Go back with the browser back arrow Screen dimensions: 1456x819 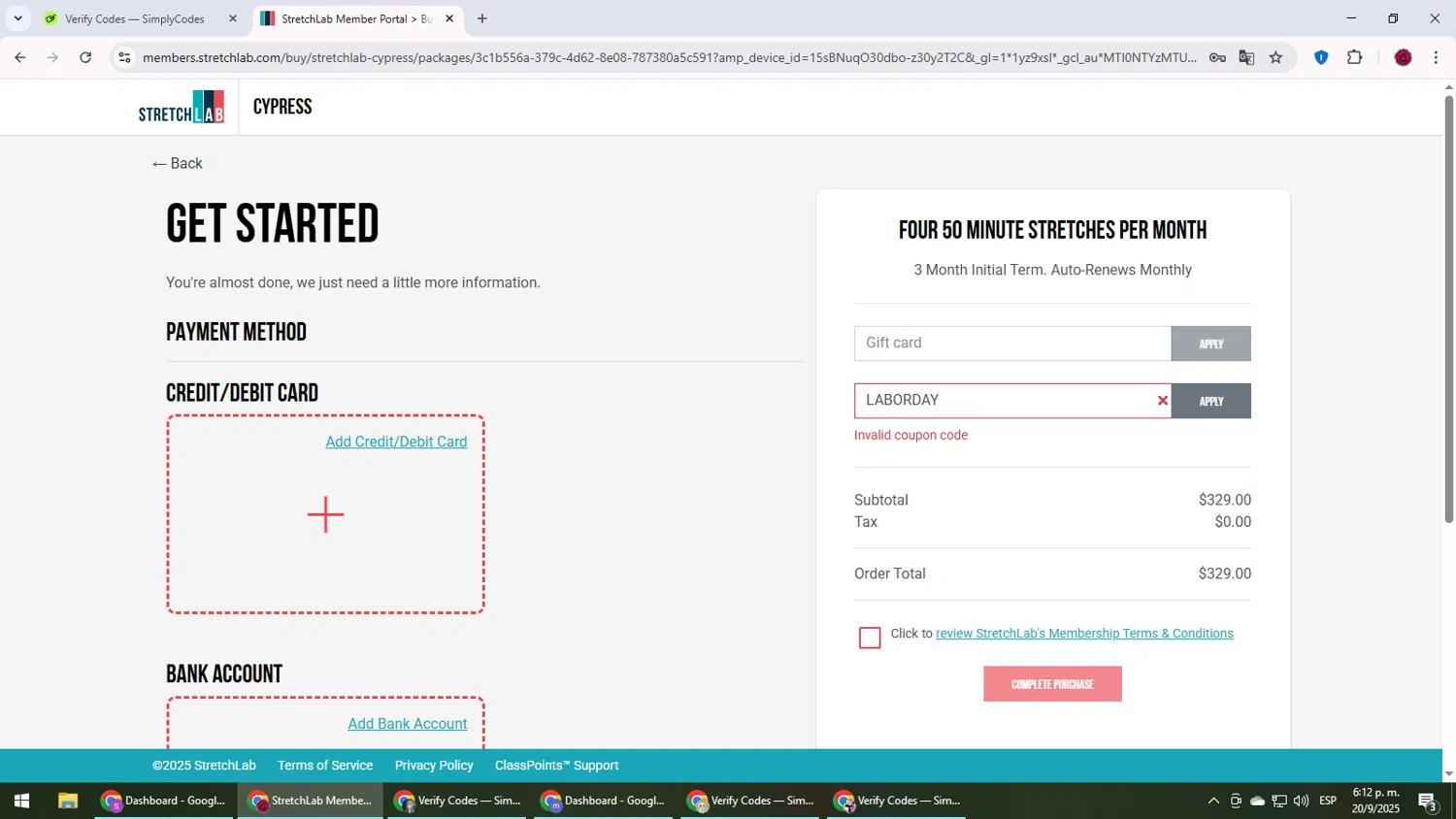(x=19, y=57)
